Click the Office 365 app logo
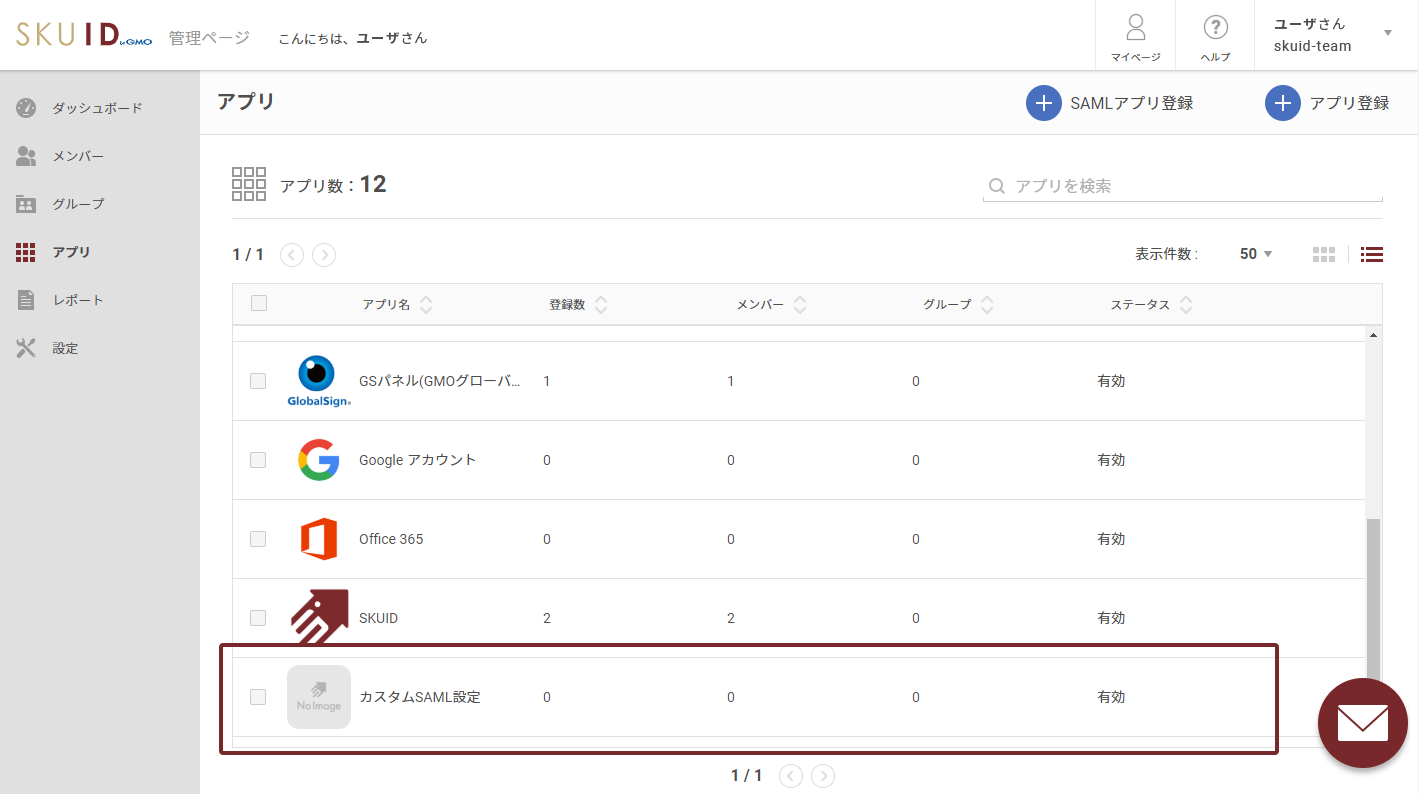This screenshot has width=1419, height=794. 318,539
